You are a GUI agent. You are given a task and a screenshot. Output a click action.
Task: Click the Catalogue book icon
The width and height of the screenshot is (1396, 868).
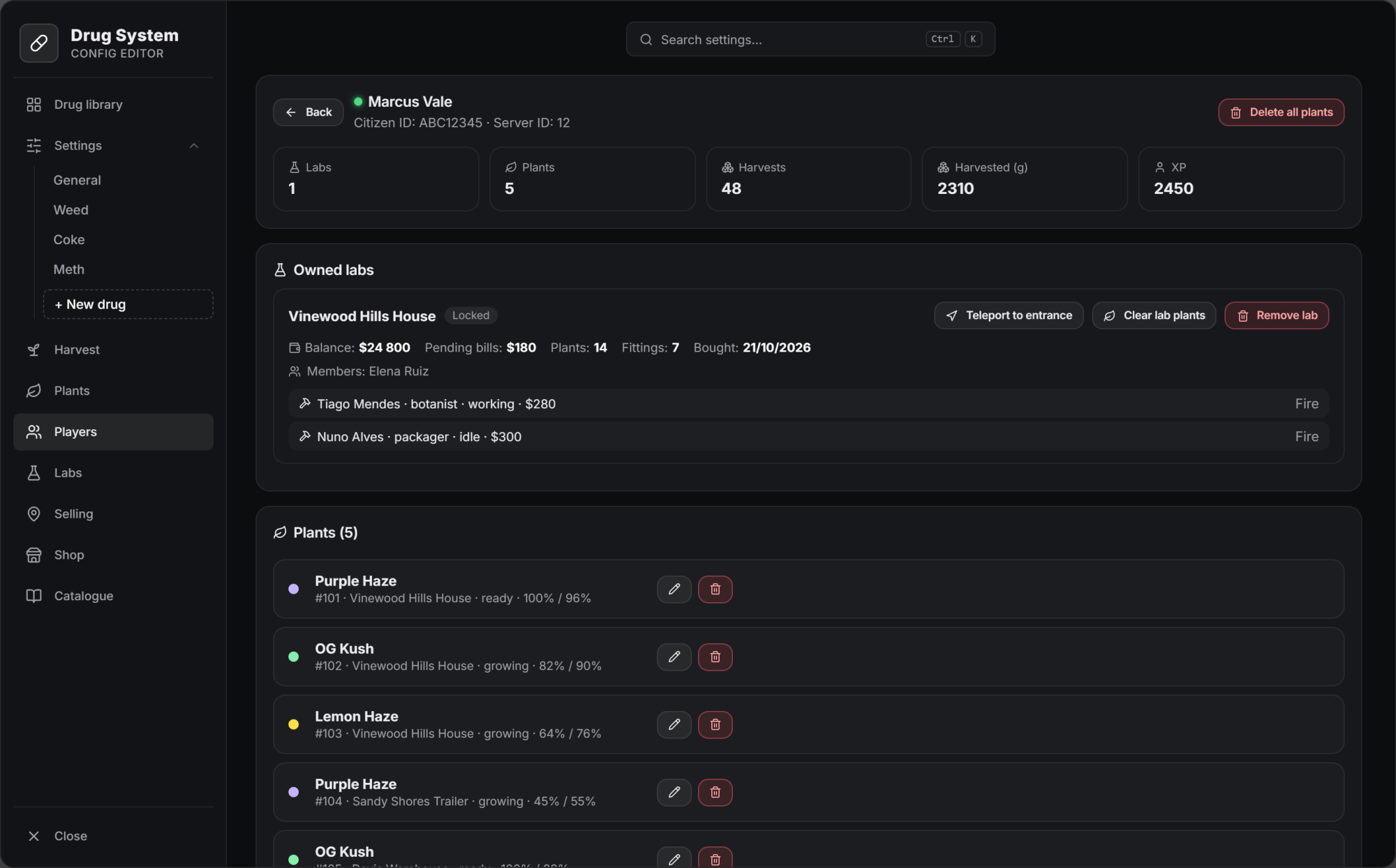[34, 596]
